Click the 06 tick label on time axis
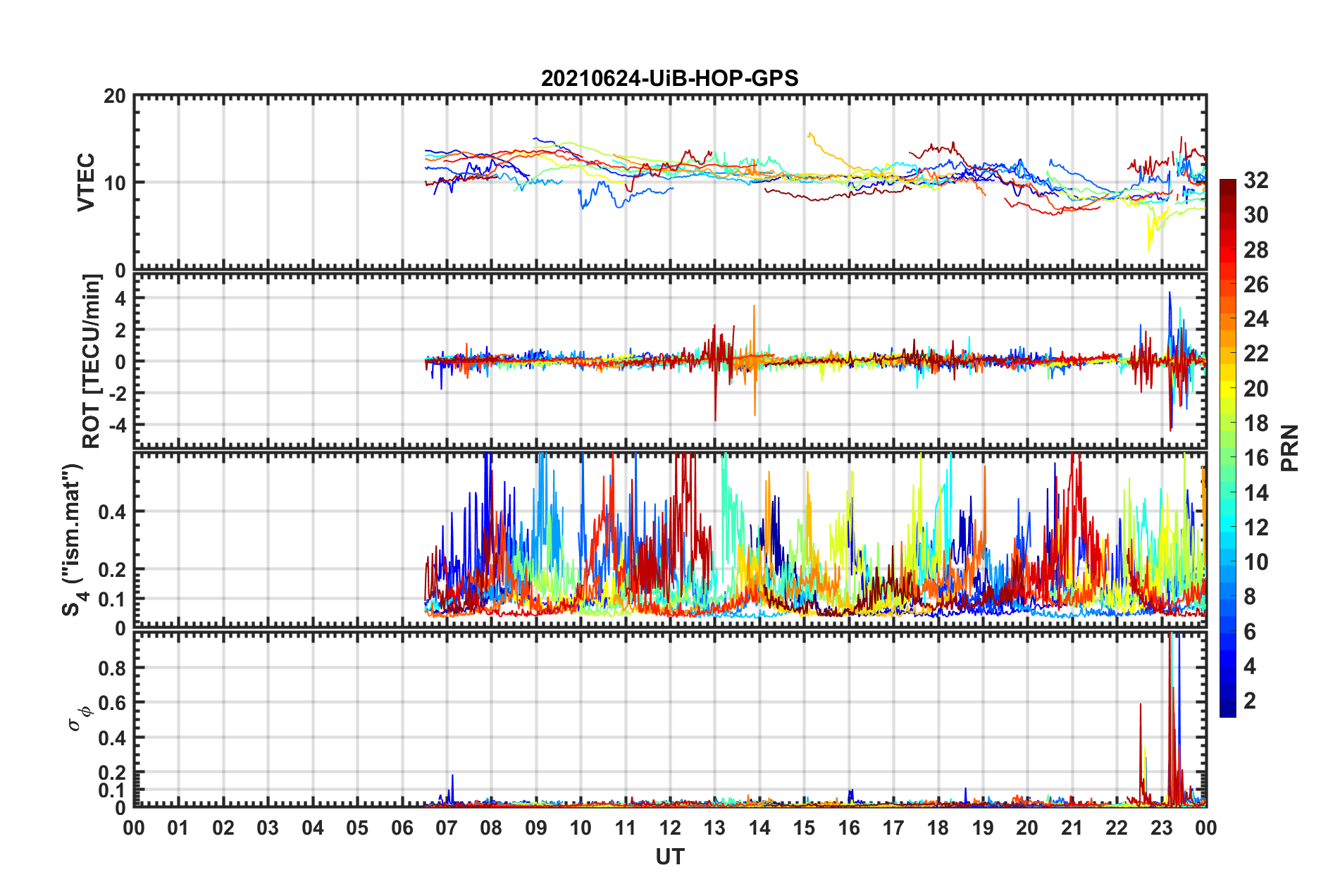The width and height of the screenshot is (1340, 896). 402,828
